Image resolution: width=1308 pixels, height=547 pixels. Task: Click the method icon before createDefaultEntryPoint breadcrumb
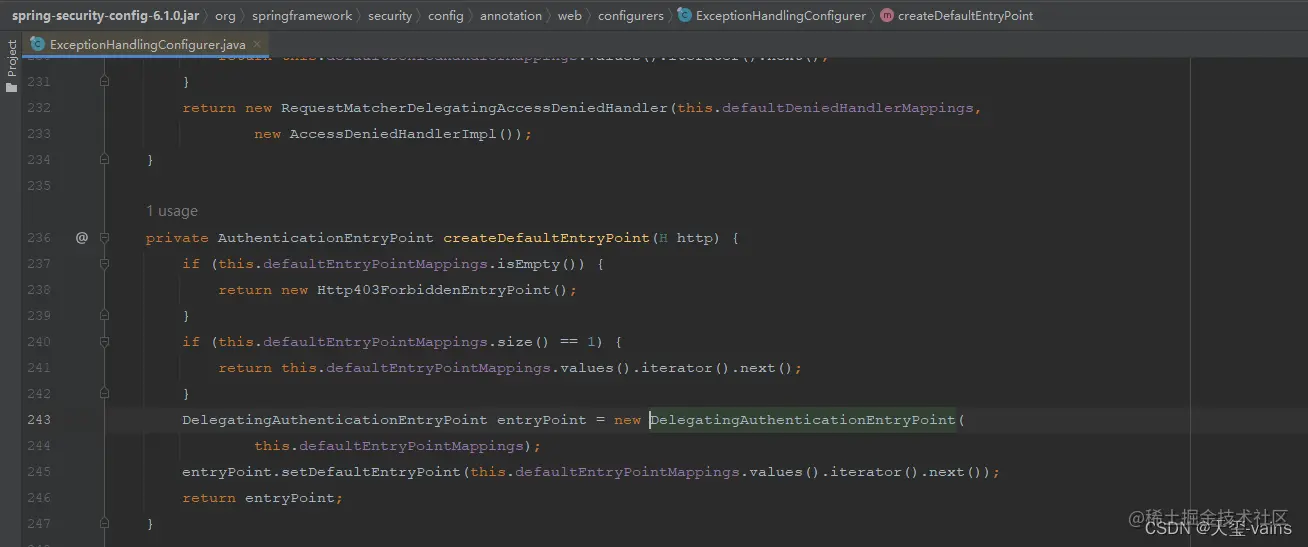tap(887, 16)
